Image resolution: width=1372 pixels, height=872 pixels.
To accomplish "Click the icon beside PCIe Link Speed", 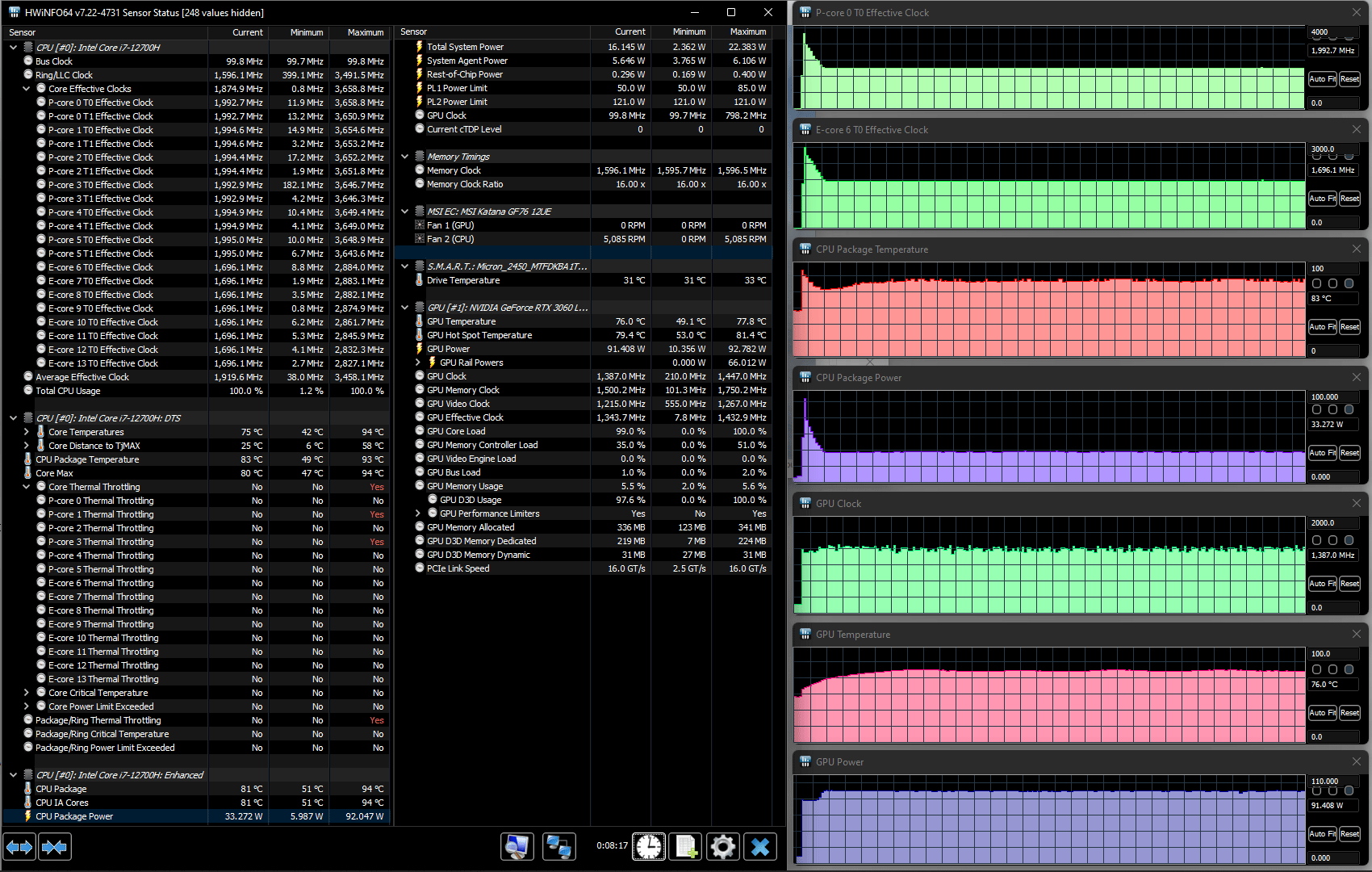I will coord(420,568).
